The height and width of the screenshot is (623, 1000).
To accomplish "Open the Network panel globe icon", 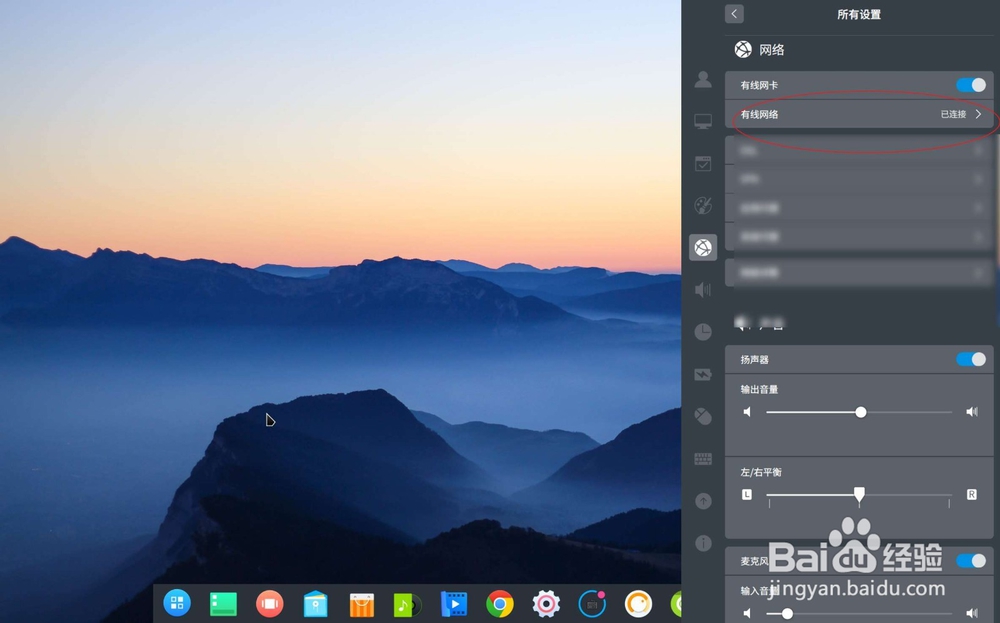I will 742,49.
